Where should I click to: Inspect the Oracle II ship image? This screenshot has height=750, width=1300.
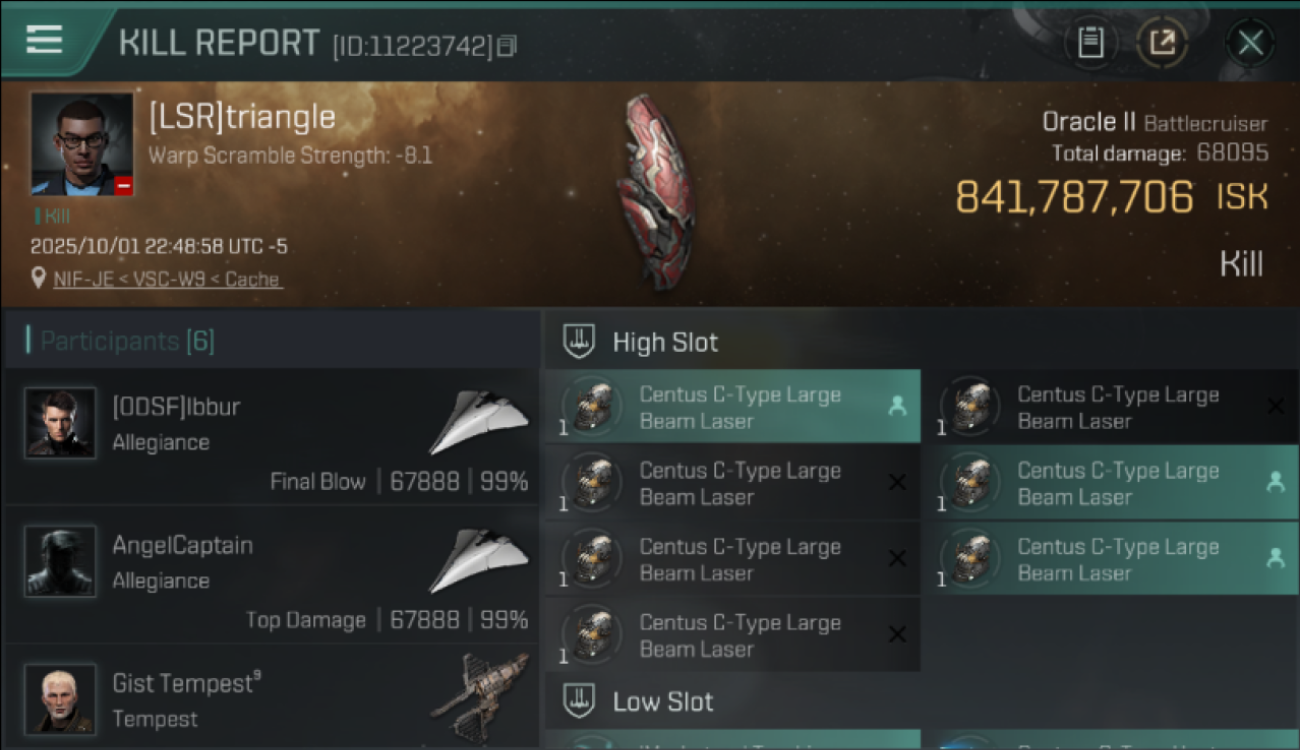click(655, 190)
